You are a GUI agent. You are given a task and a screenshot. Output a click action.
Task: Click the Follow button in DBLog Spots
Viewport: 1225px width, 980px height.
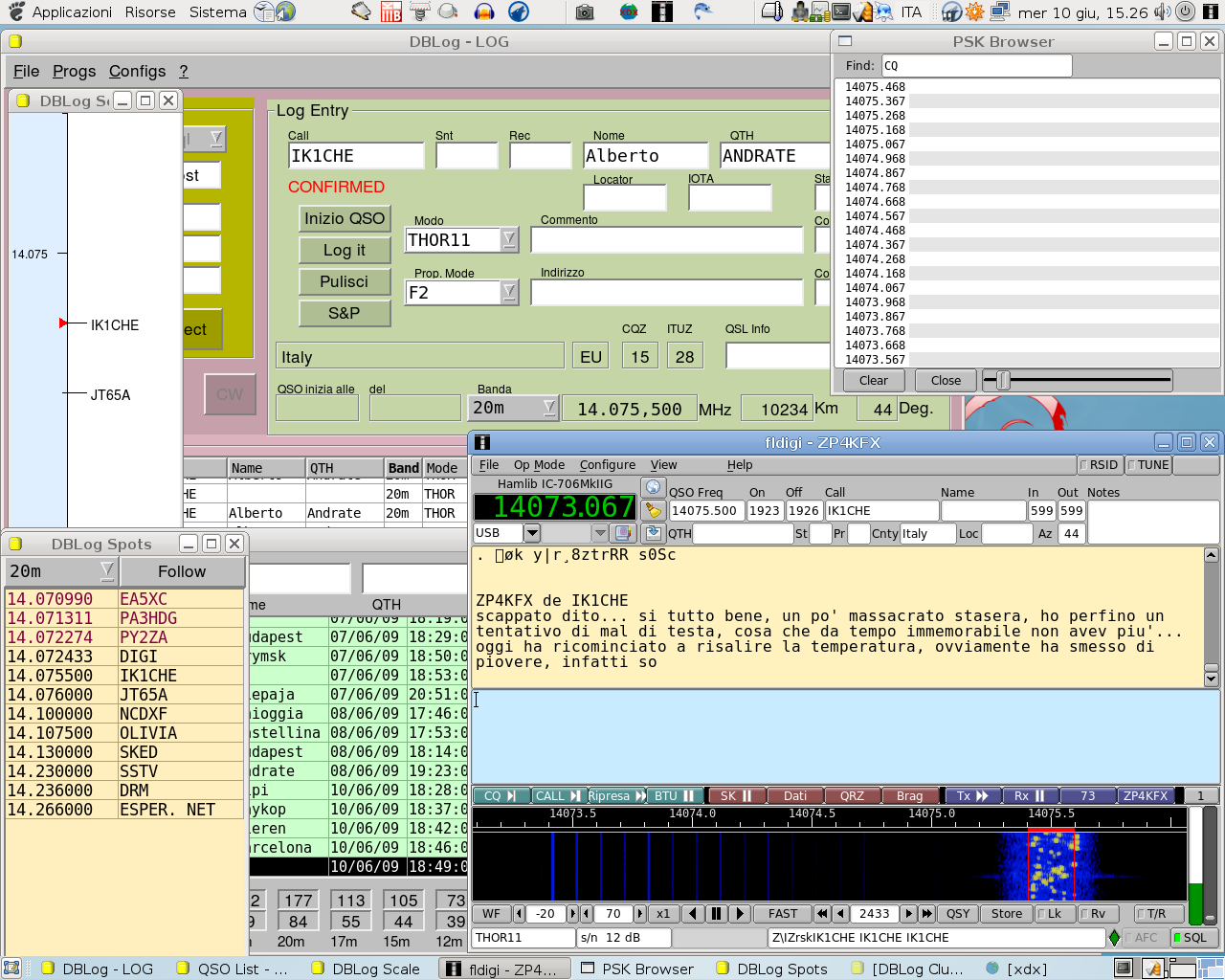(x=182, y=571)
